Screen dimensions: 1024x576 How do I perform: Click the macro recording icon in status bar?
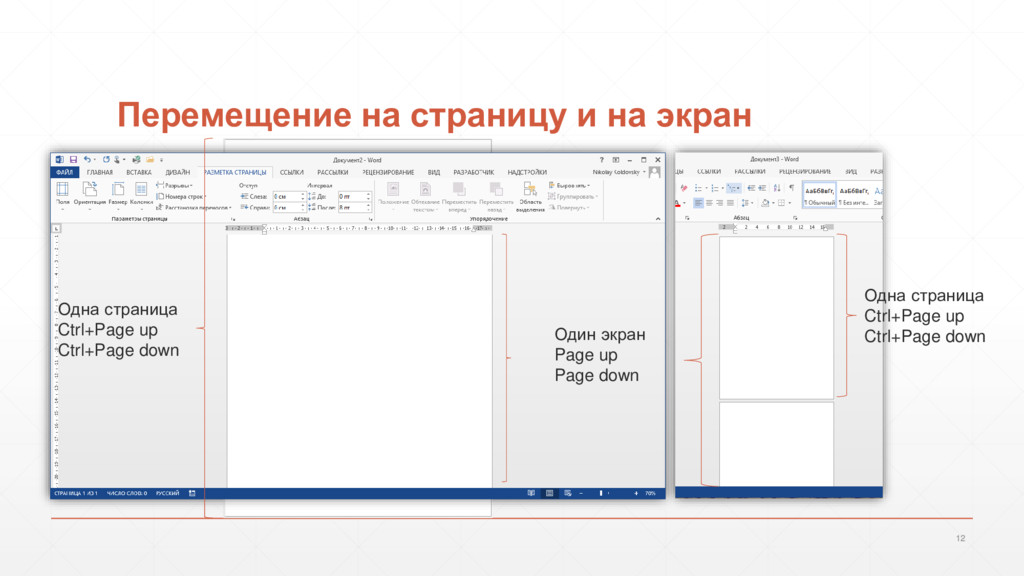tap(192, 493)
